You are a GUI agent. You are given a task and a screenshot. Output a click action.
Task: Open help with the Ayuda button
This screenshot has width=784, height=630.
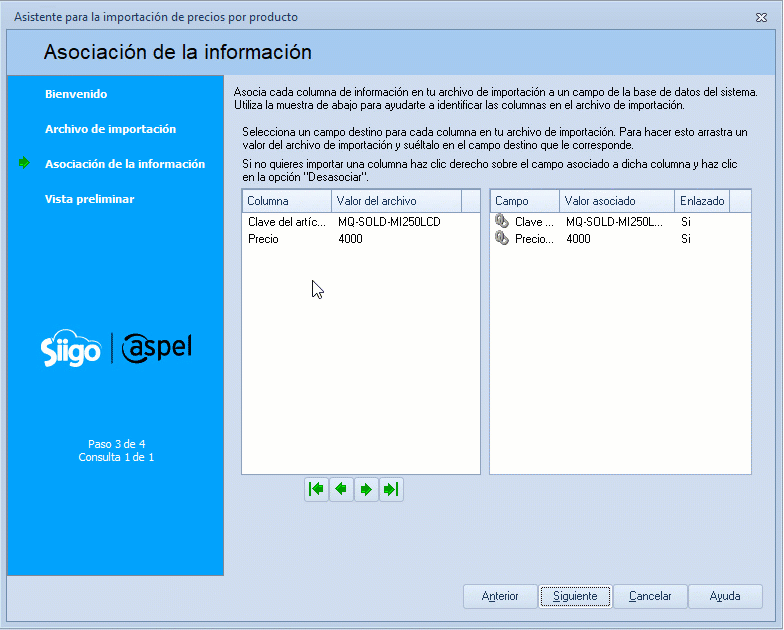[x=725, y=596]
